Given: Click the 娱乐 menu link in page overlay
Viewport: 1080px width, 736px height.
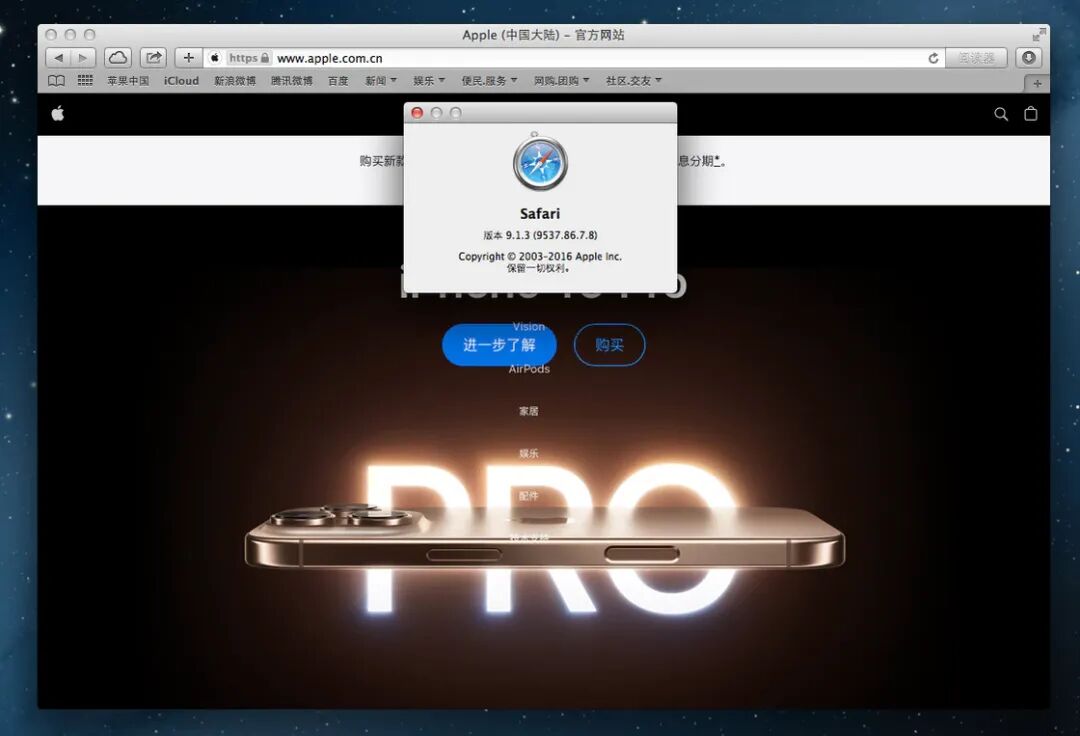Looking at the screenshot, I should pos(529,454).
